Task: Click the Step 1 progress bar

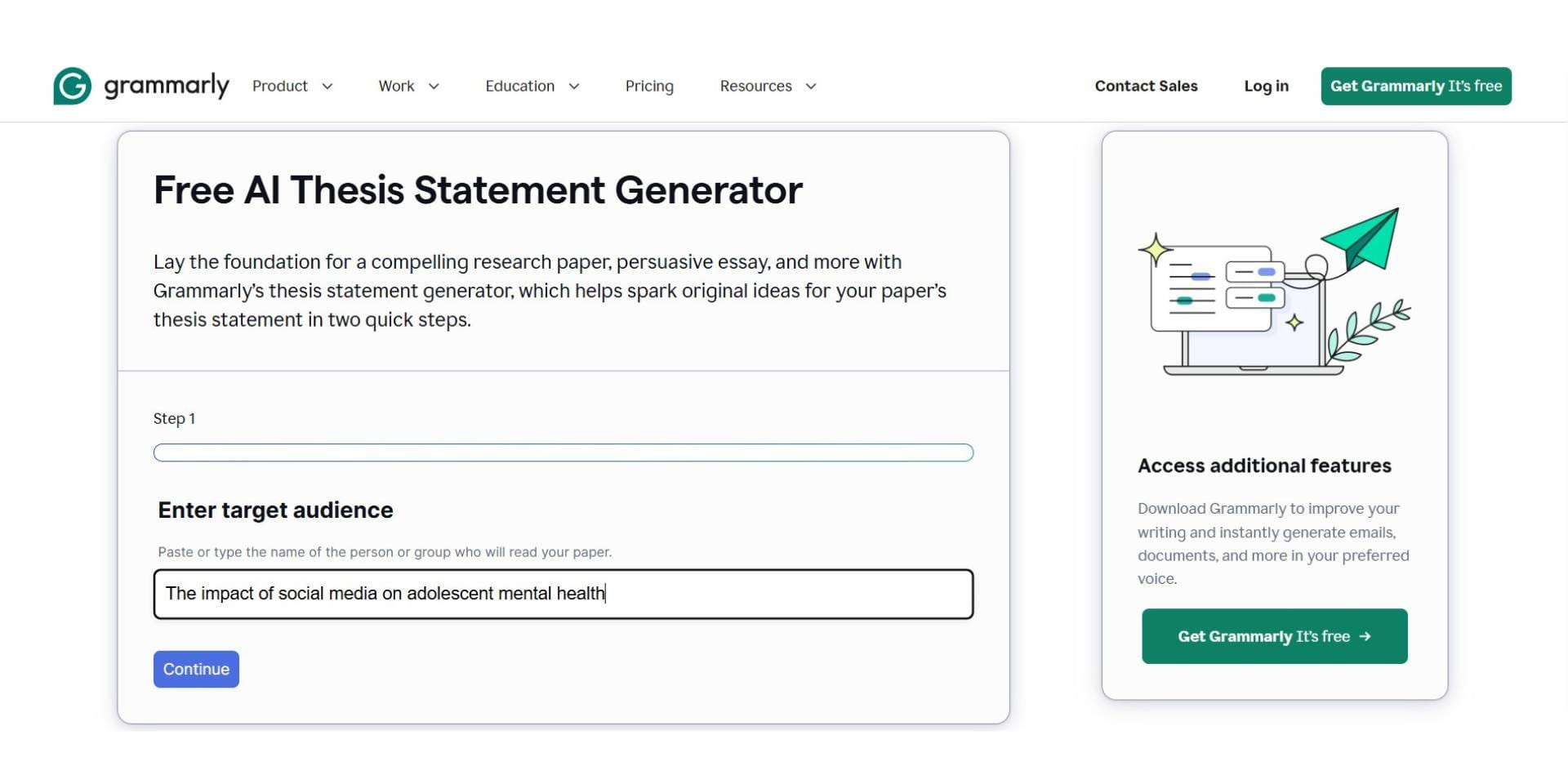Action: click(x=563, y=452)
